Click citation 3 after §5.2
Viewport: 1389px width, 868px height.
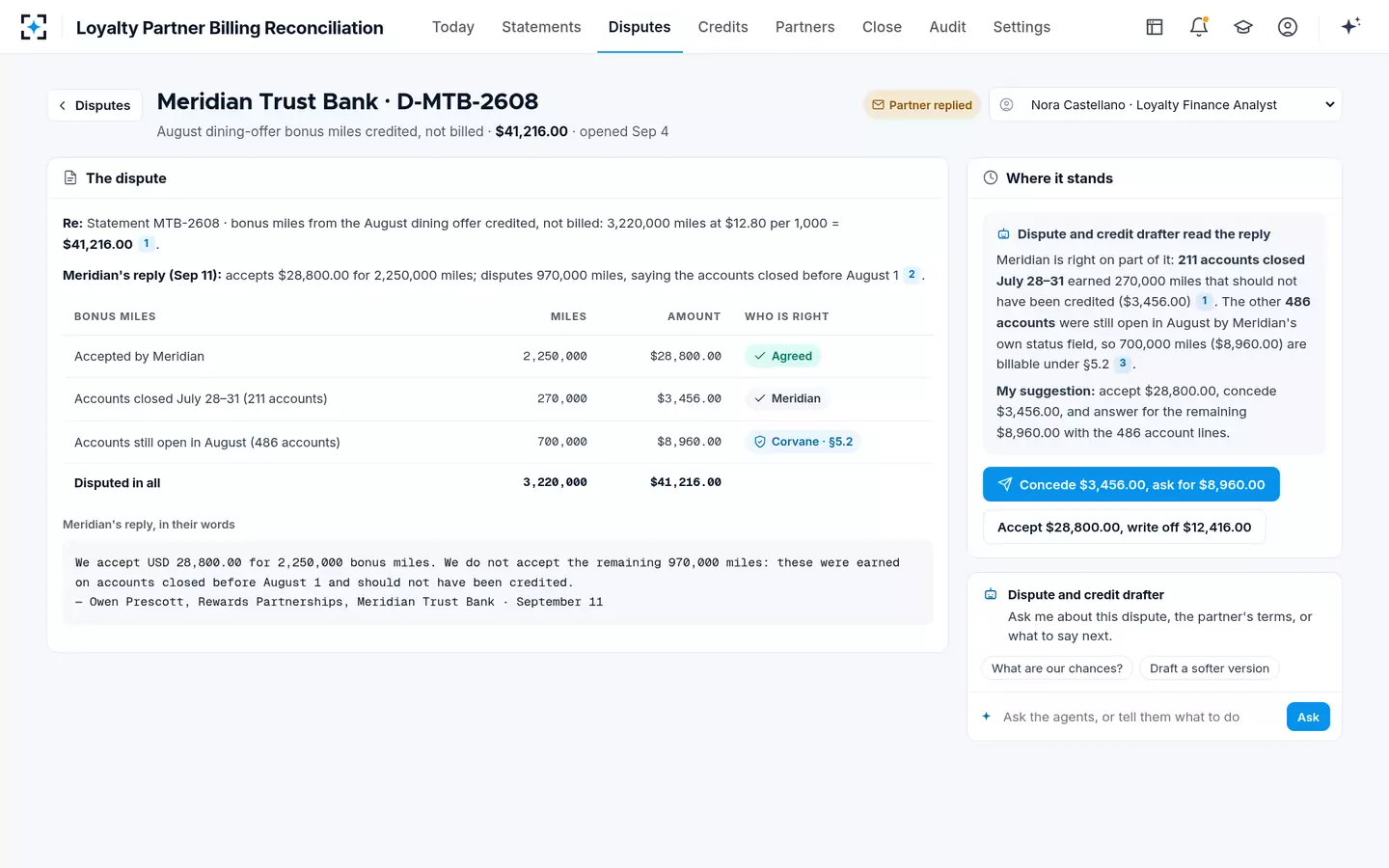pos(1123,364)
